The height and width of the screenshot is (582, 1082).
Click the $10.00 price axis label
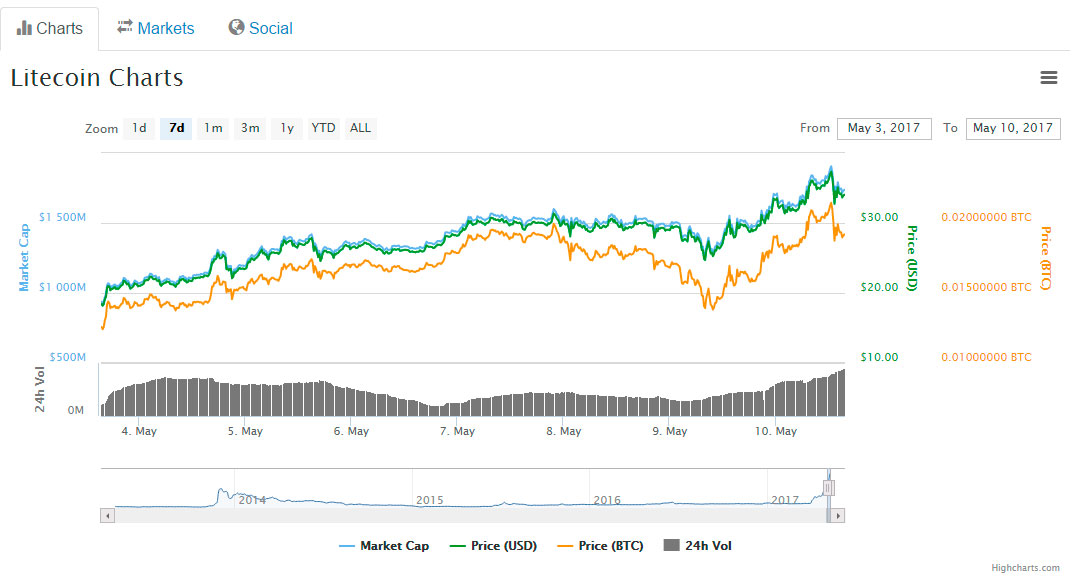[879, 357]
